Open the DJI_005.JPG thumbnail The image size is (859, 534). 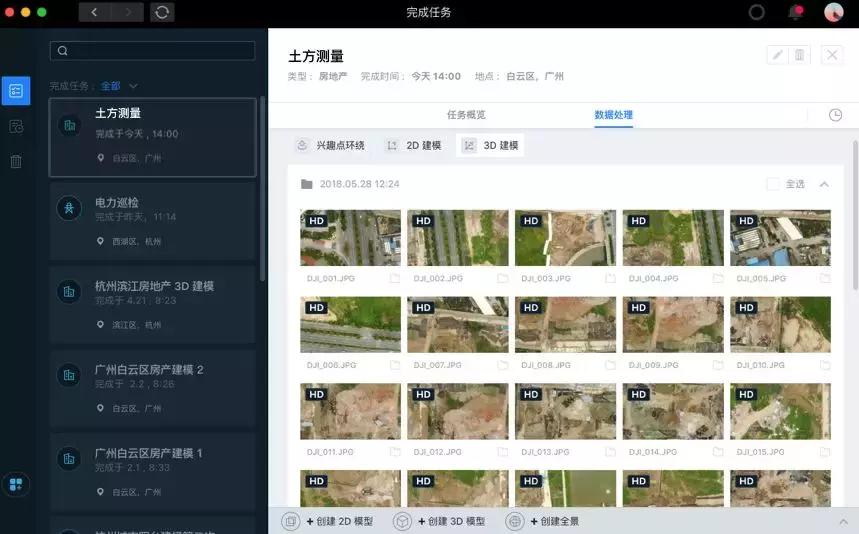[x=780, y=238]
